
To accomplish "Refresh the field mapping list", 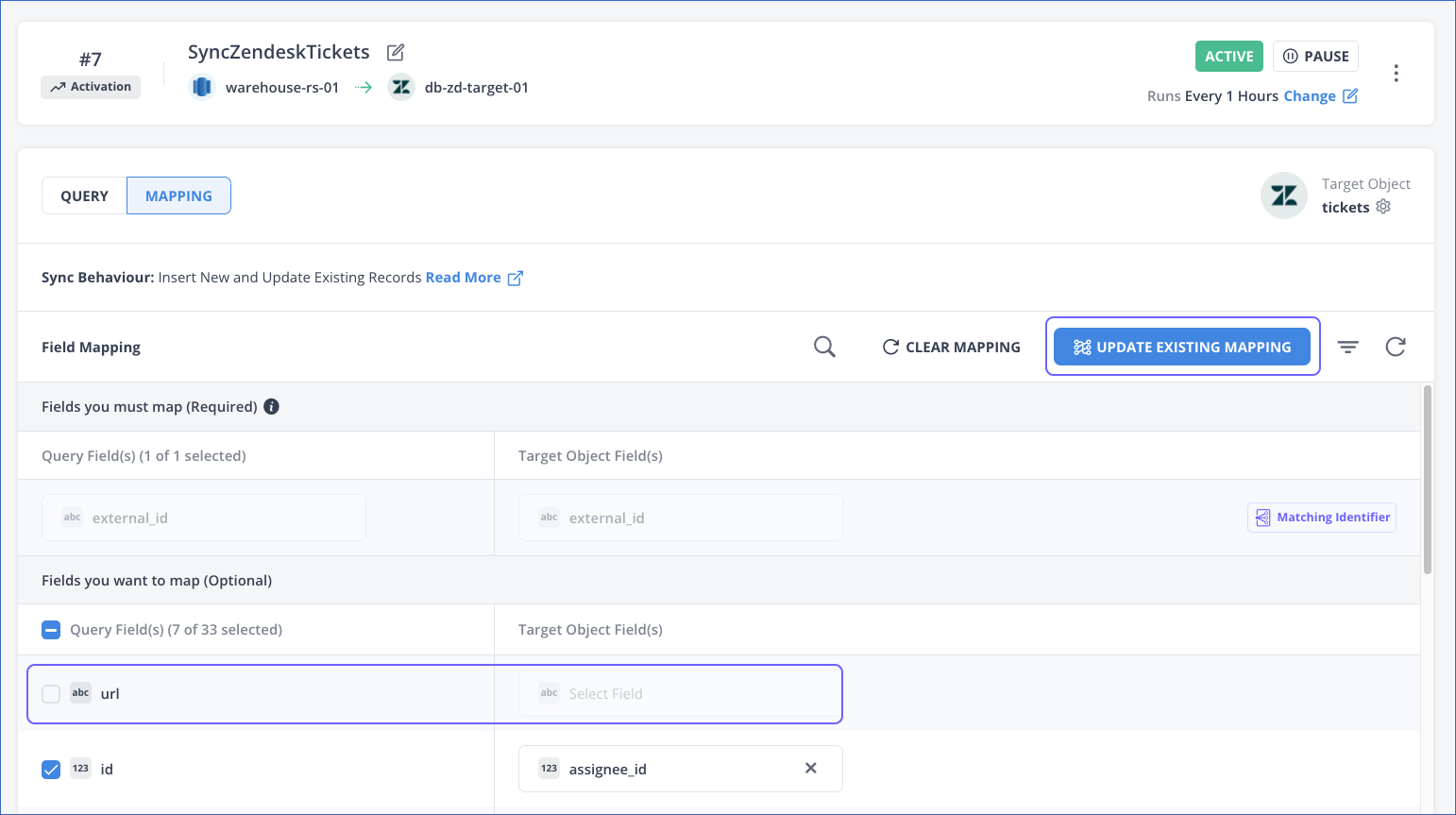I will (1396, 347).
